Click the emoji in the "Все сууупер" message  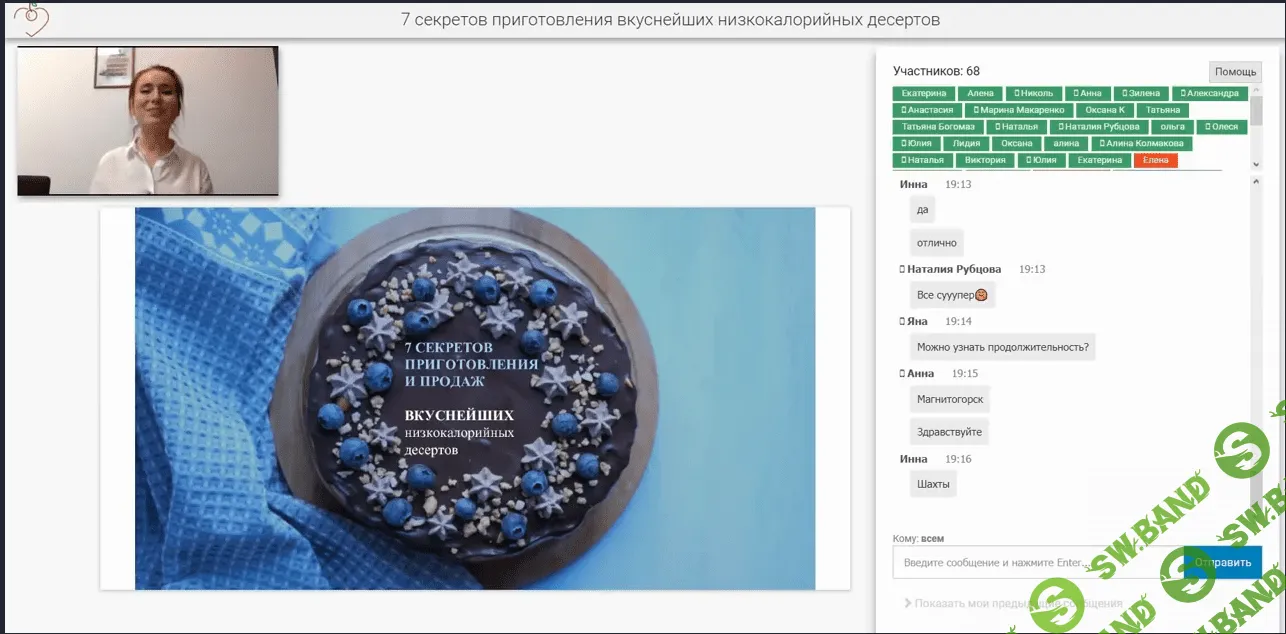coord(982,295)
